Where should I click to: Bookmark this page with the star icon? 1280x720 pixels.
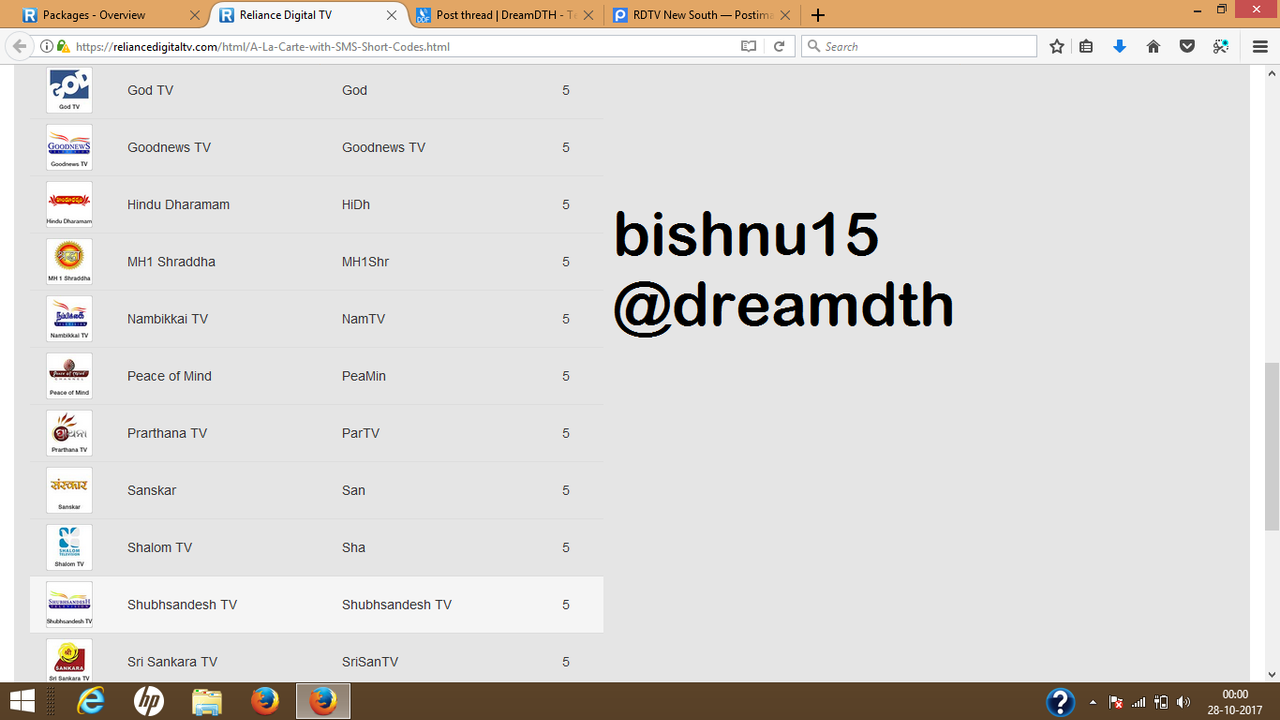click(x=1057, y=46)
